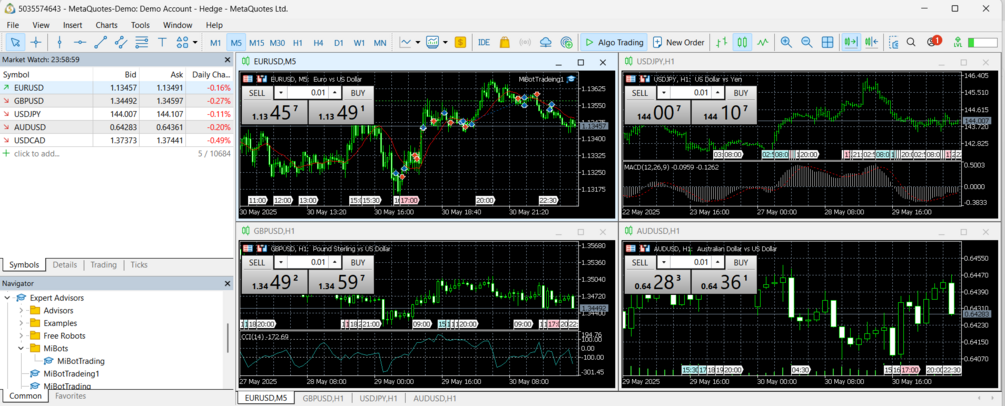Expand the Examples folder
This screenshot has width=1005, height=406.
(x=21, y=323)
